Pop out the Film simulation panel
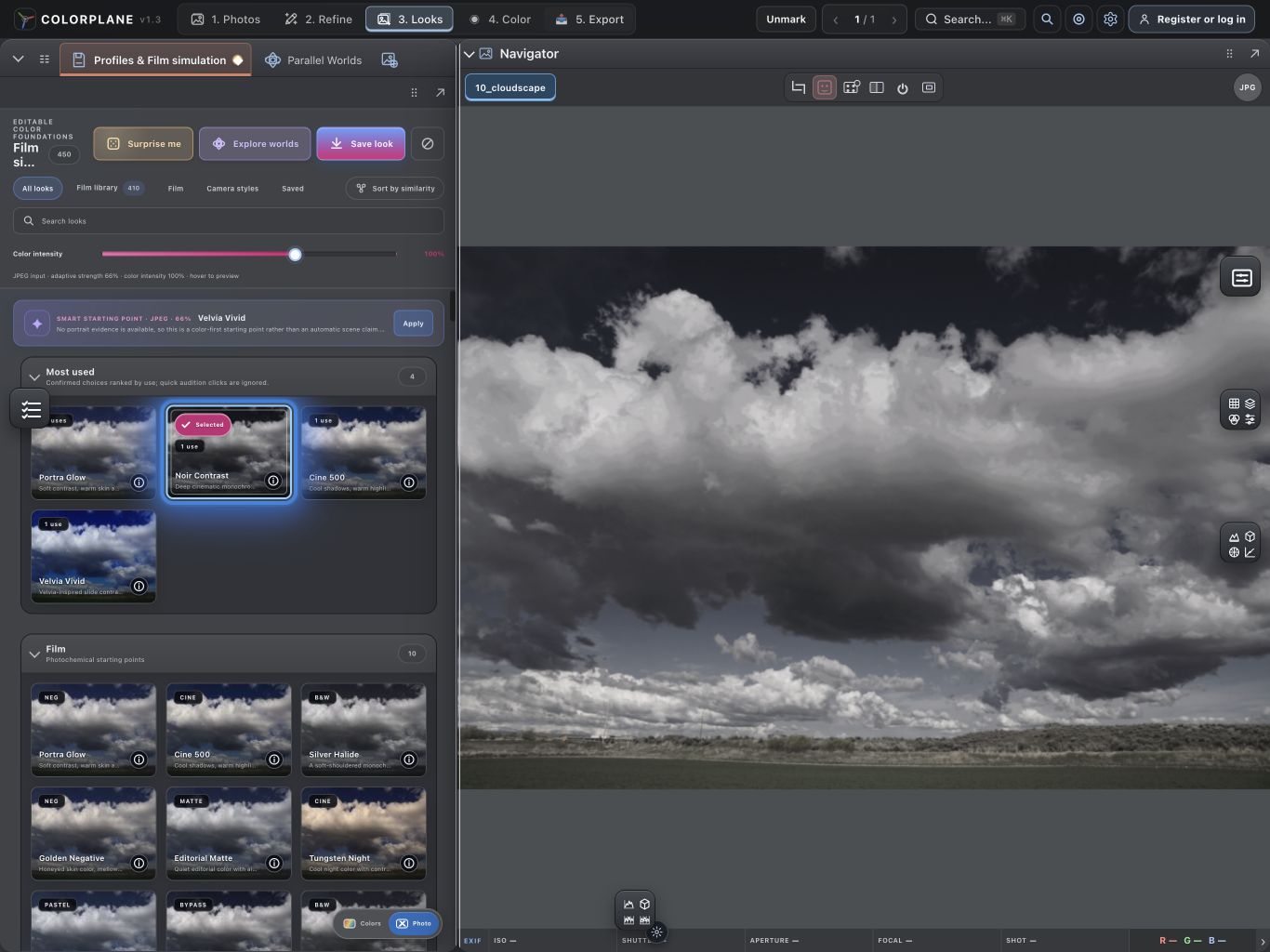 click(441, 92)
